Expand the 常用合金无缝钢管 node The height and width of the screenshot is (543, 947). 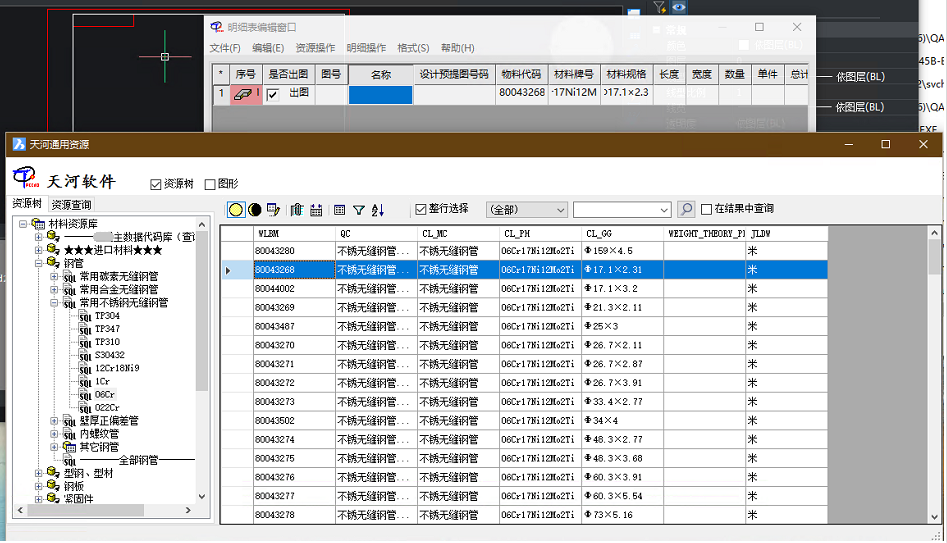point(54,290)
